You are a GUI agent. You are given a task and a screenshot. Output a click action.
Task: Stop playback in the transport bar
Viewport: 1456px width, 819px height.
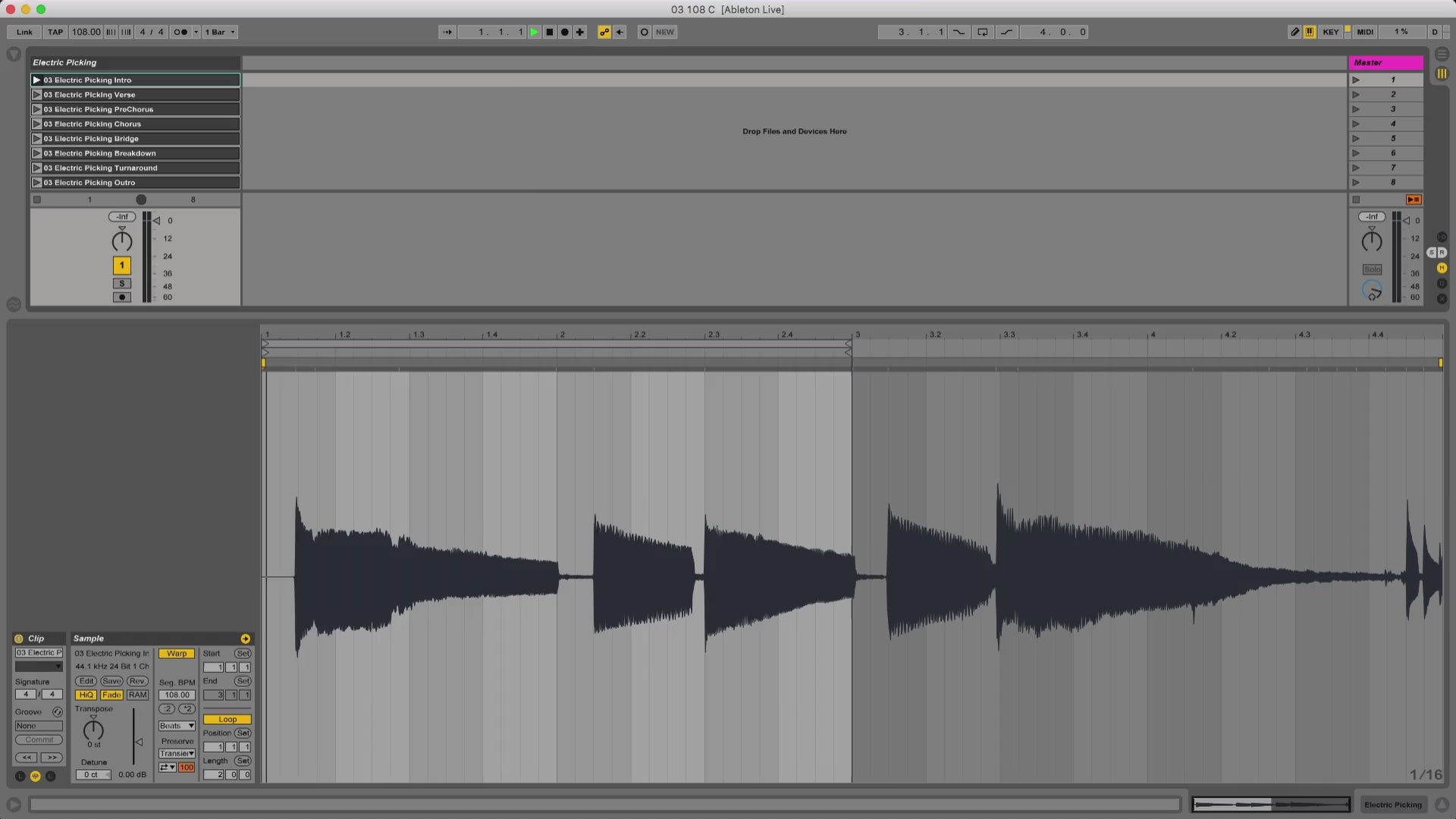coord(550,32)
